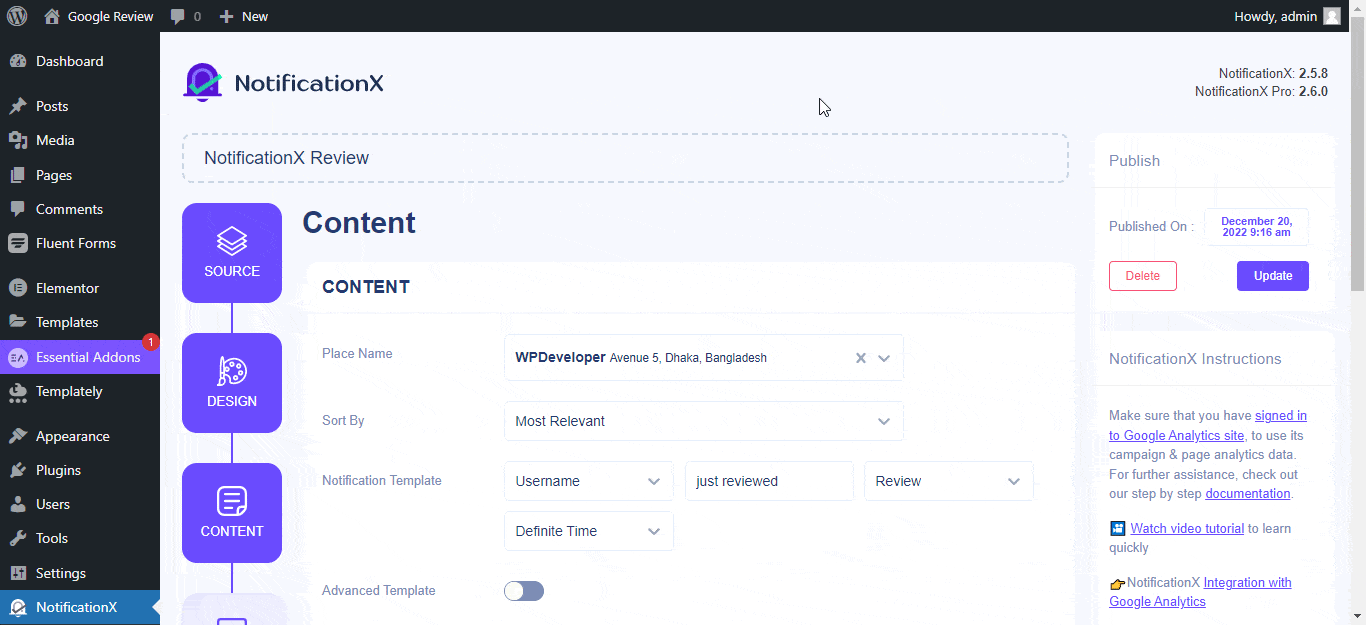Expand the Place Name dropdown arrow
1366x625 pixels.
[884, 358]
